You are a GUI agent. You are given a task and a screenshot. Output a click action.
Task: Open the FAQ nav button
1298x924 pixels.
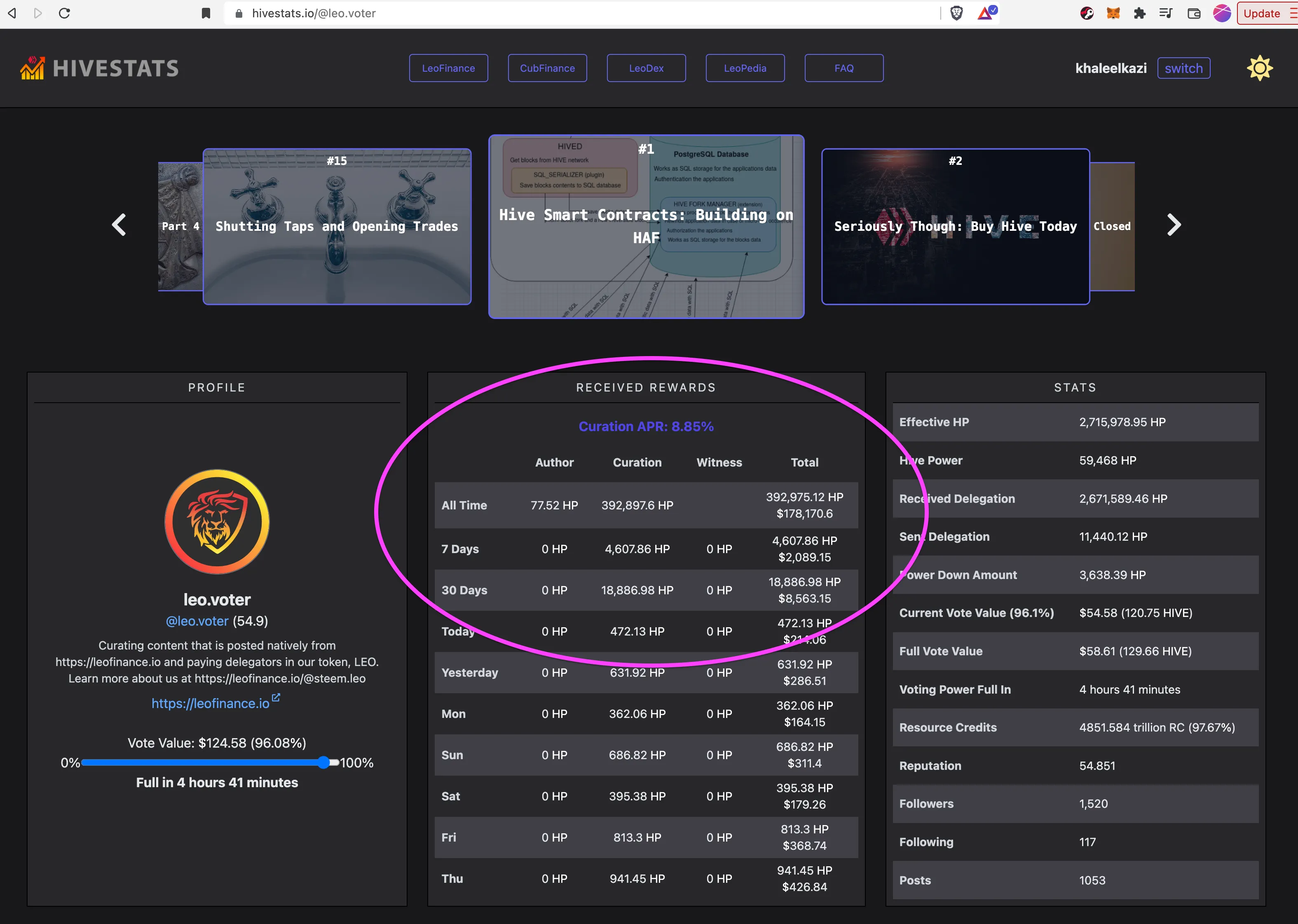844,68
